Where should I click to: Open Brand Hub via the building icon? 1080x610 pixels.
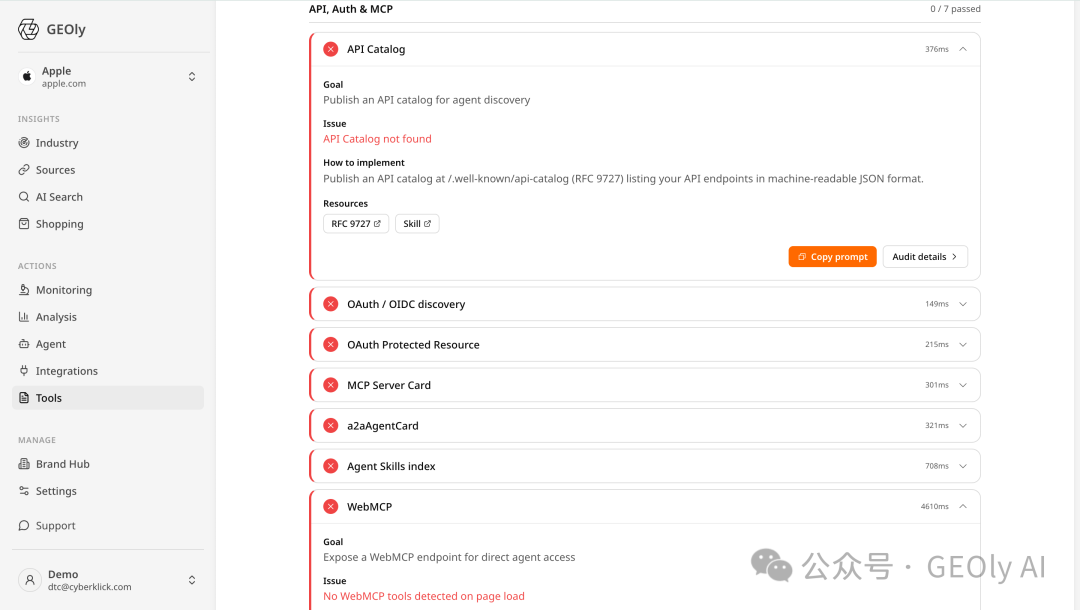pos(24,463)
